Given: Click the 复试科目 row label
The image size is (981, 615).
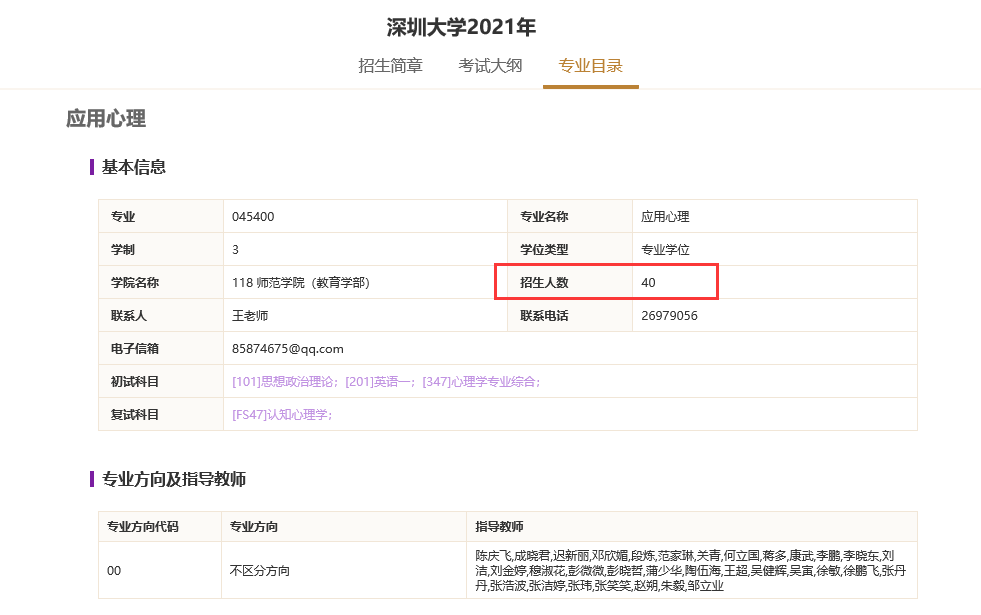Looking at the screenshot, I should pos(135,415).
